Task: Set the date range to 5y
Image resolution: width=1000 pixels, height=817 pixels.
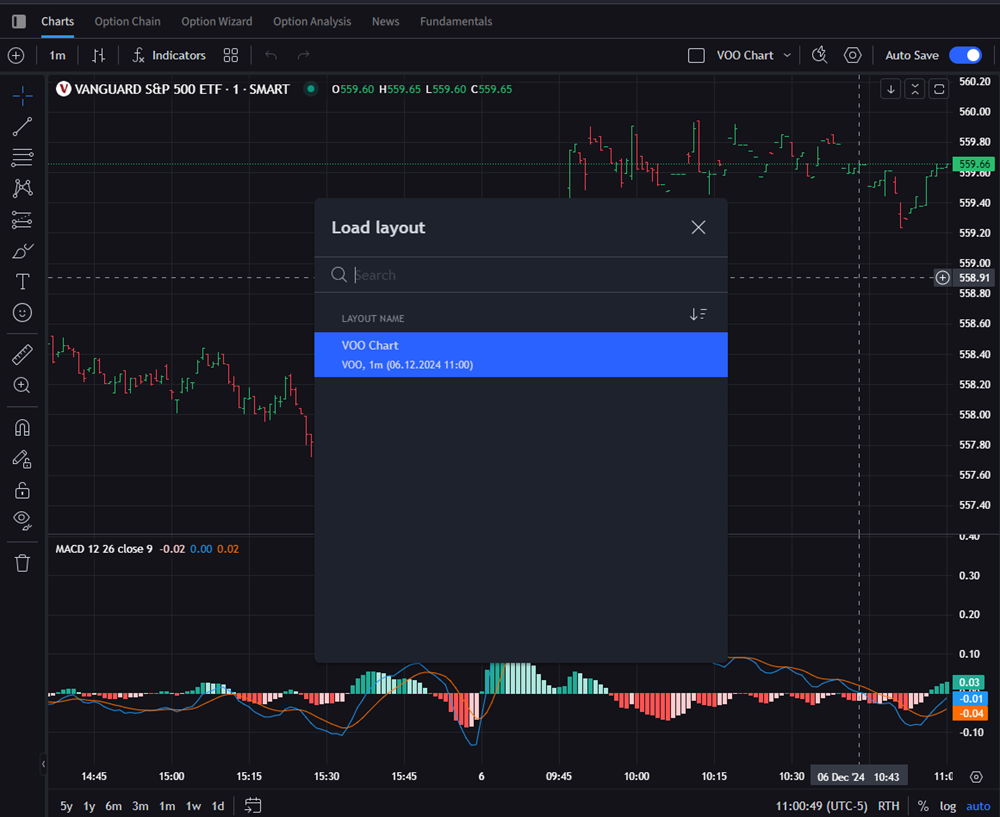Action: coord(66,806)
